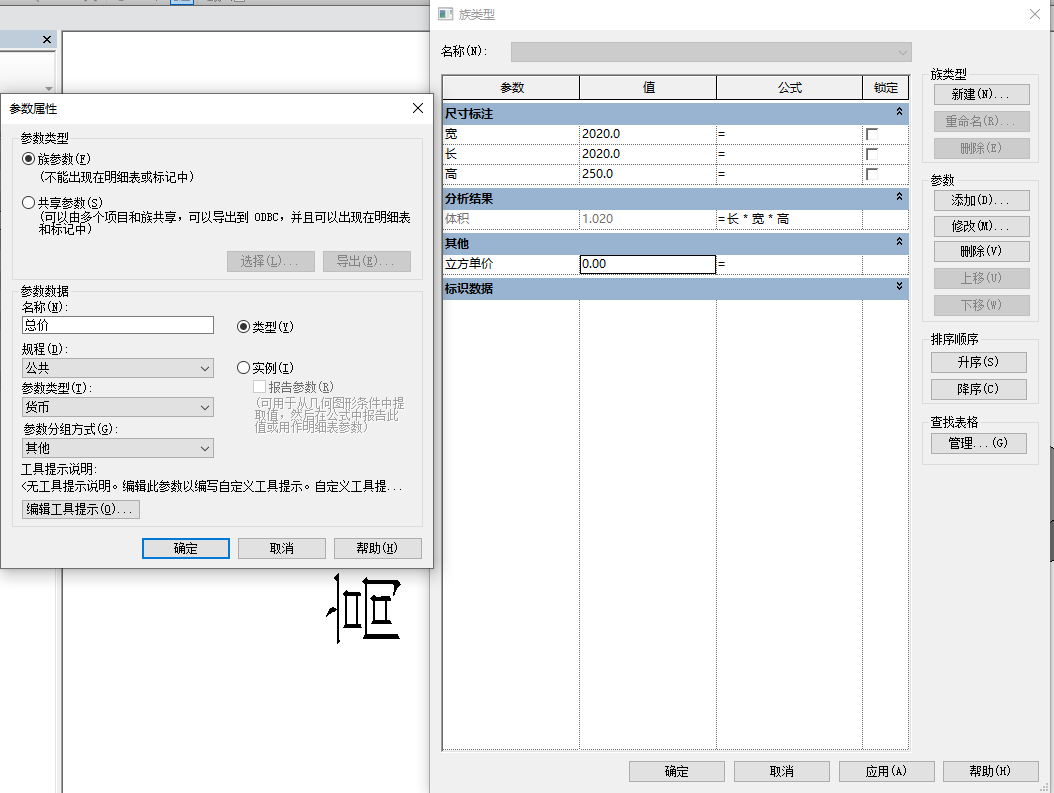This screenshot has width=1054, height=793.
Task: Click the 立方单价 value field
Action: click(x=647, y=264)
